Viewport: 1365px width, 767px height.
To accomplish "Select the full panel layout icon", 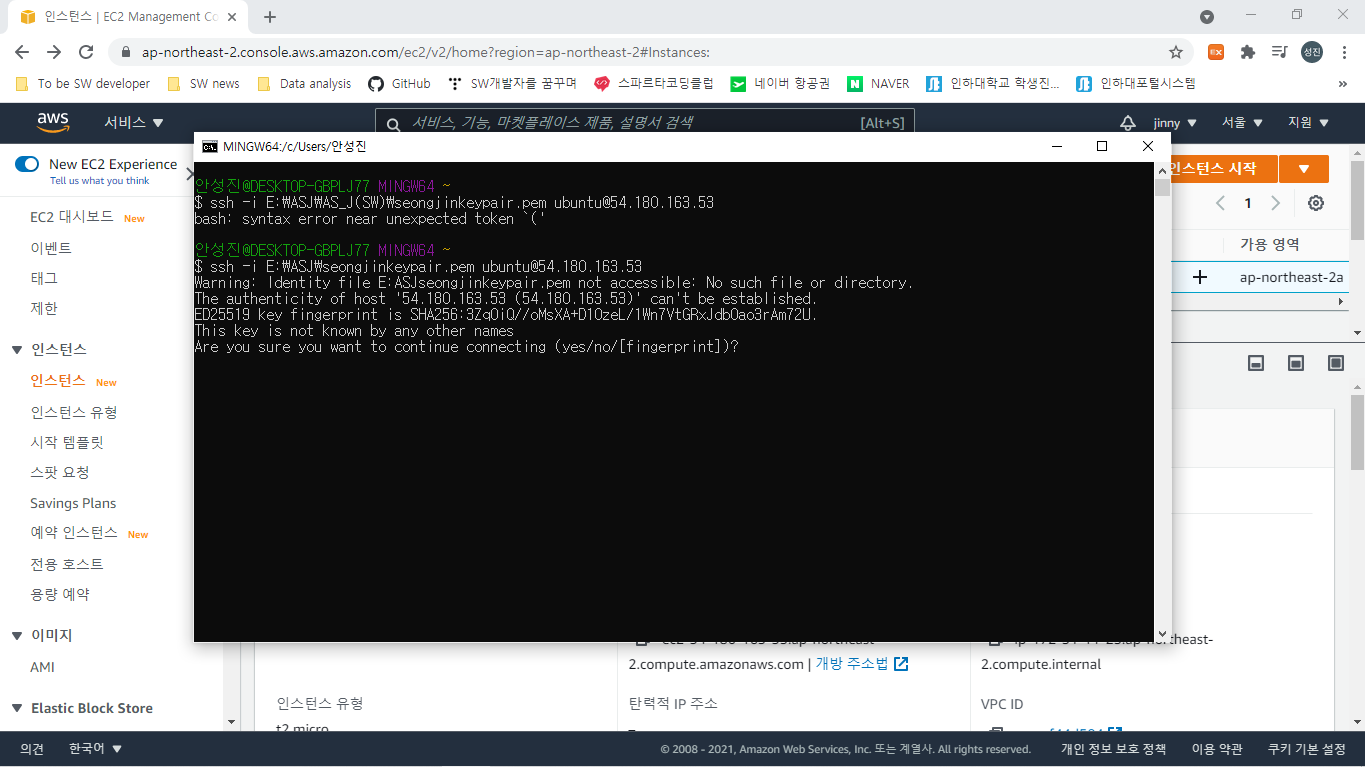I will pyautogui.click(x=1336, y=363).
